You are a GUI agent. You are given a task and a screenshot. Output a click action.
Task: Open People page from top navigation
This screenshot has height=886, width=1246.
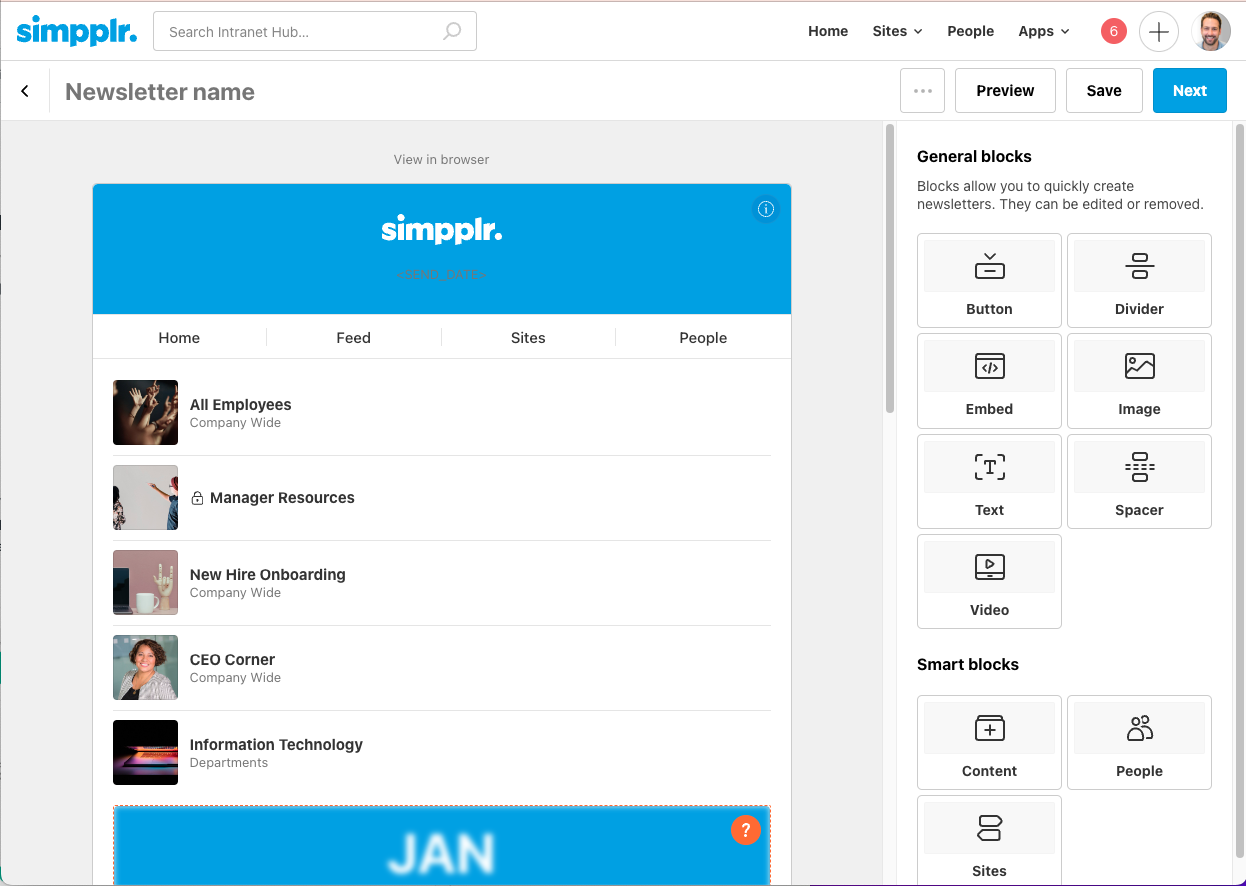tap(970, 31)
